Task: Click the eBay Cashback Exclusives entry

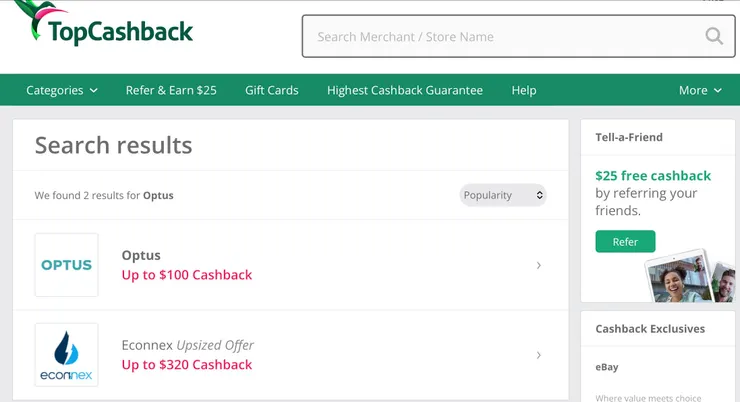Action: (607, 367)
